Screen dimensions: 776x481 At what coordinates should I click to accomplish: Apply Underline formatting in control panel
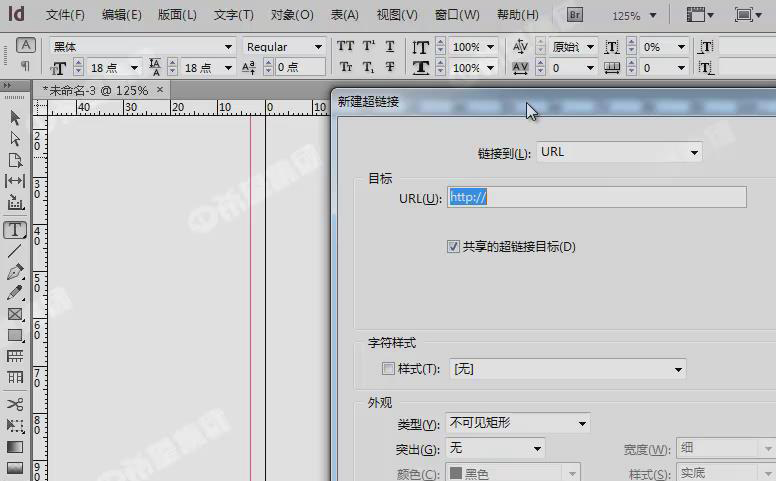390,47
